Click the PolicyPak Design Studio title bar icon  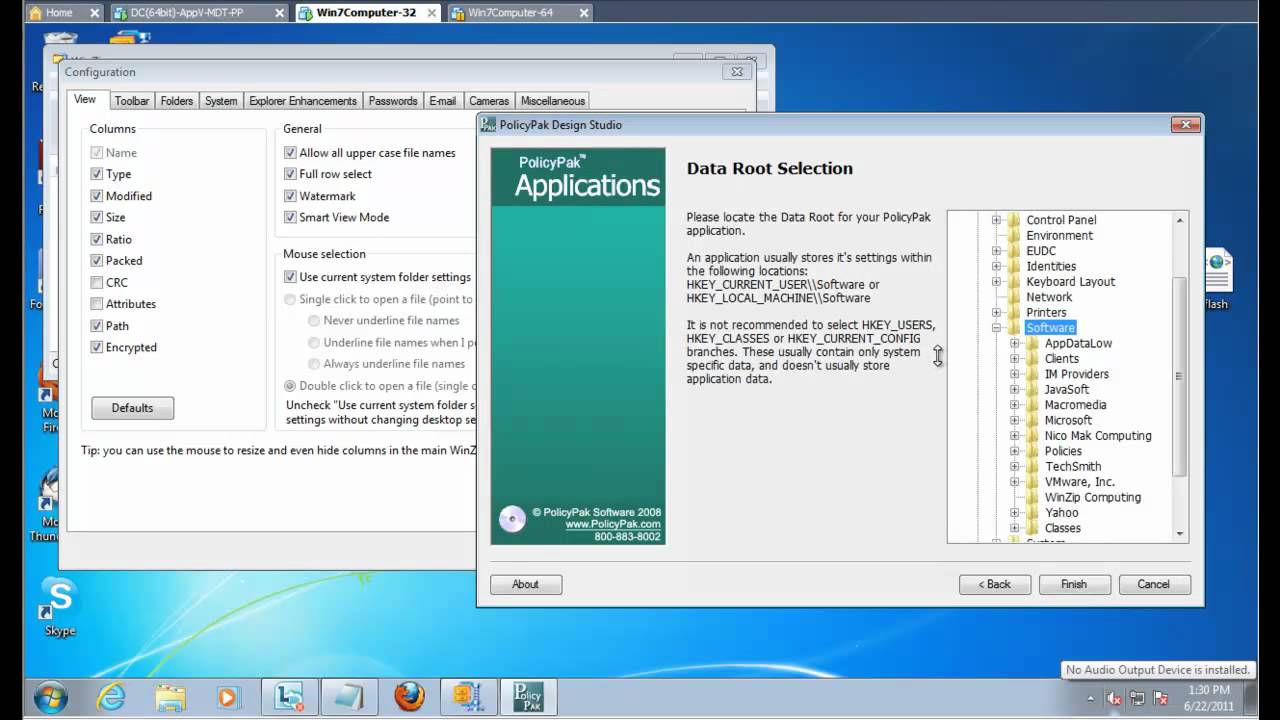click(488, 125)
